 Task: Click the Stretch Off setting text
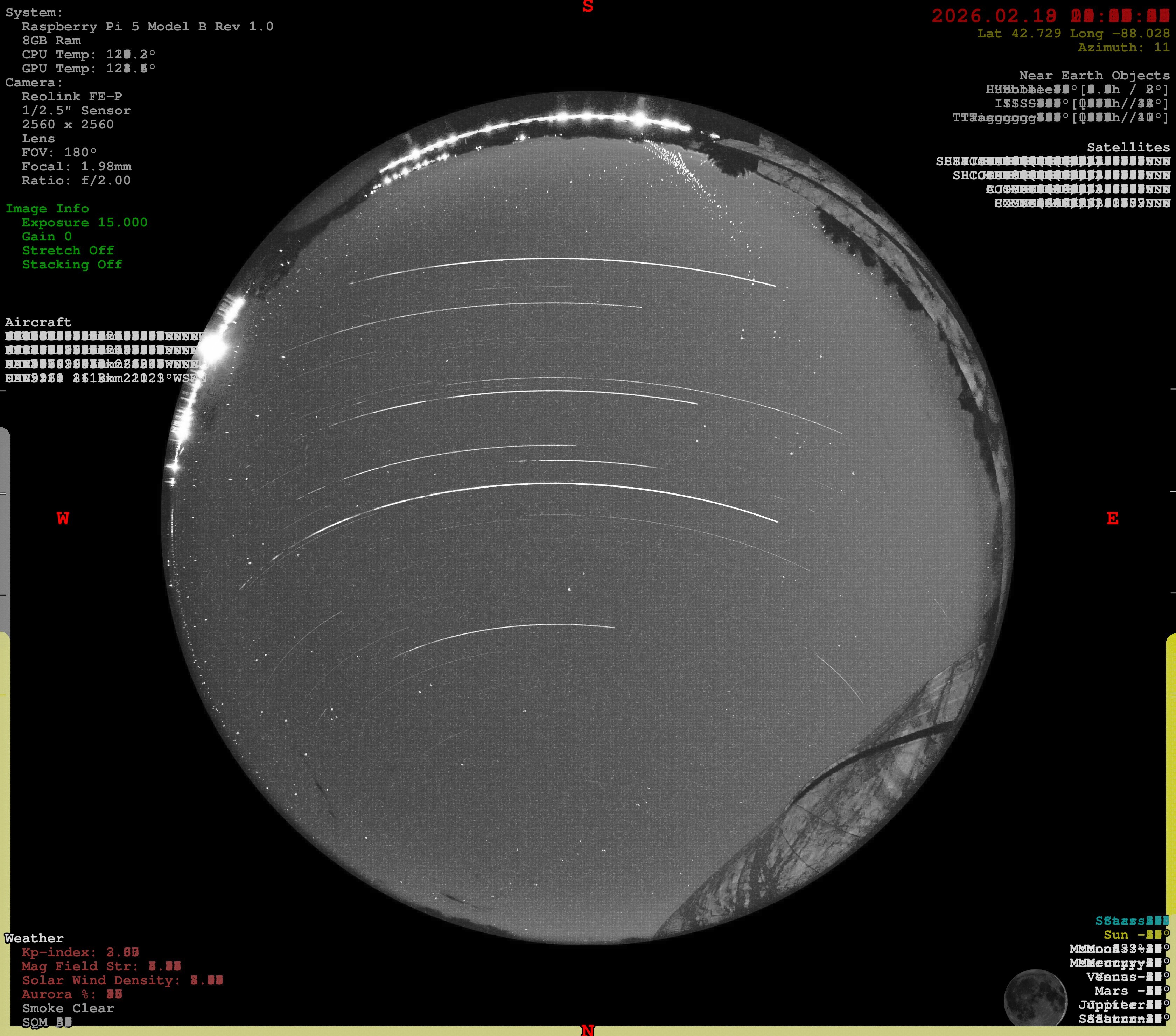tap(68, 250)
